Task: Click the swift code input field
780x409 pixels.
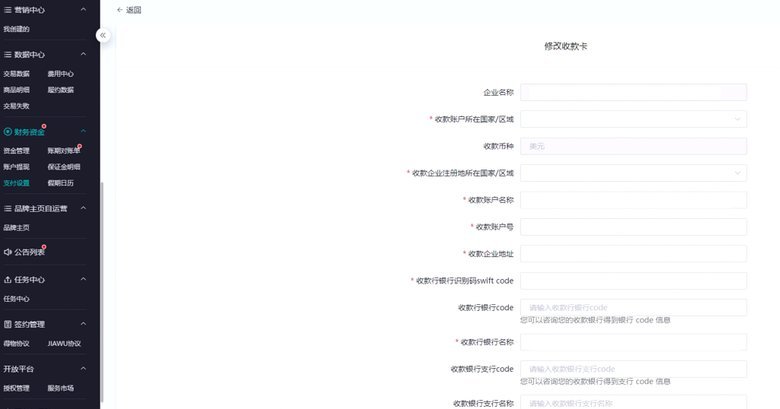Action: point(633,281)
